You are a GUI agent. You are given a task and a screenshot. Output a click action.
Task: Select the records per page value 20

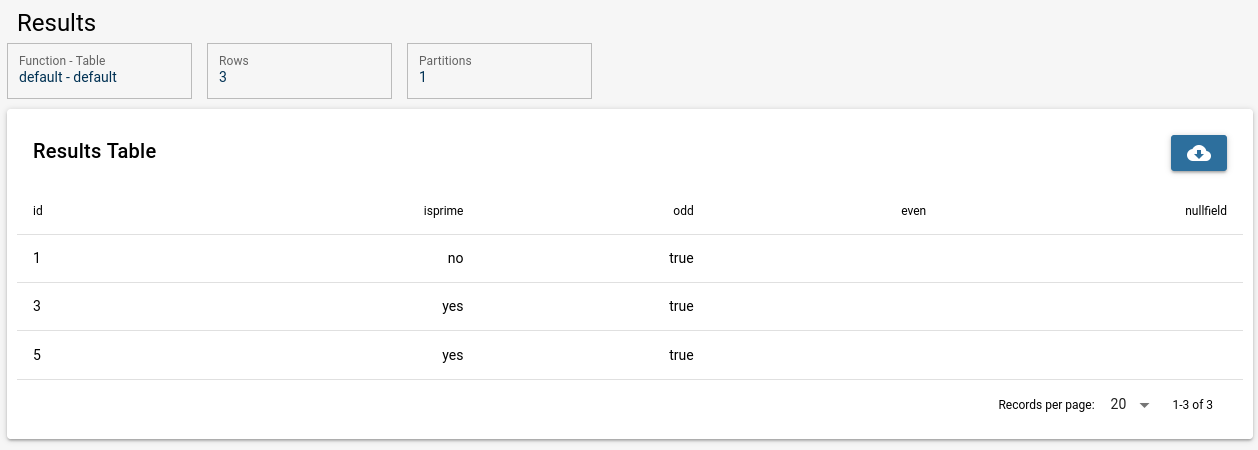tap(1118, 405)
